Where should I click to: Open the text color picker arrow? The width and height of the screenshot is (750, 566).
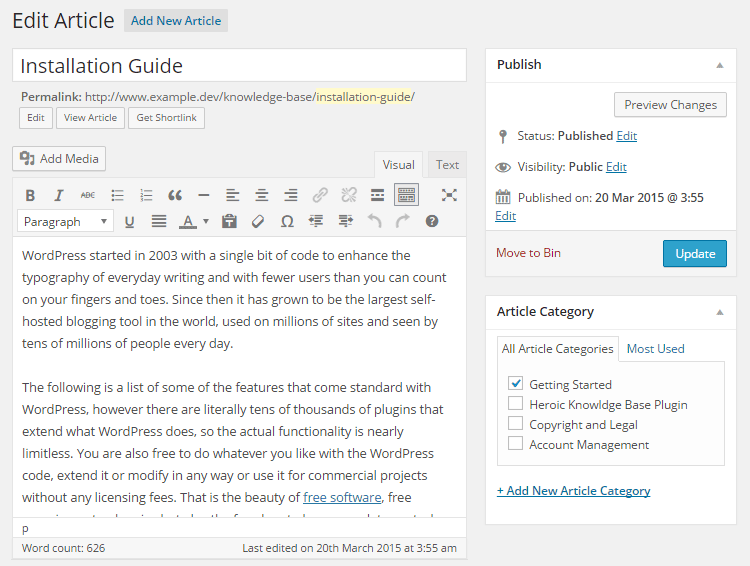206,222
